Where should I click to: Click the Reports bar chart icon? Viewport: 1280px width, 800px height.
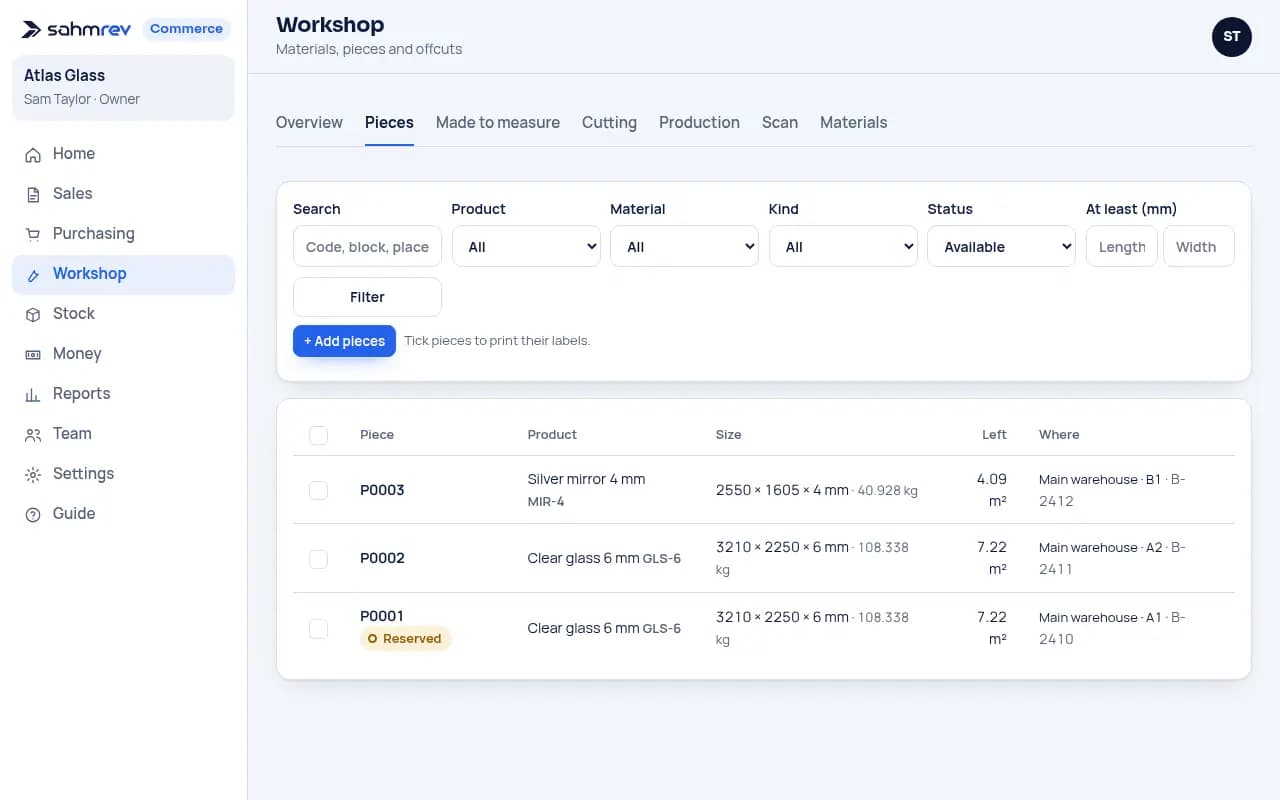click(33, 394)
